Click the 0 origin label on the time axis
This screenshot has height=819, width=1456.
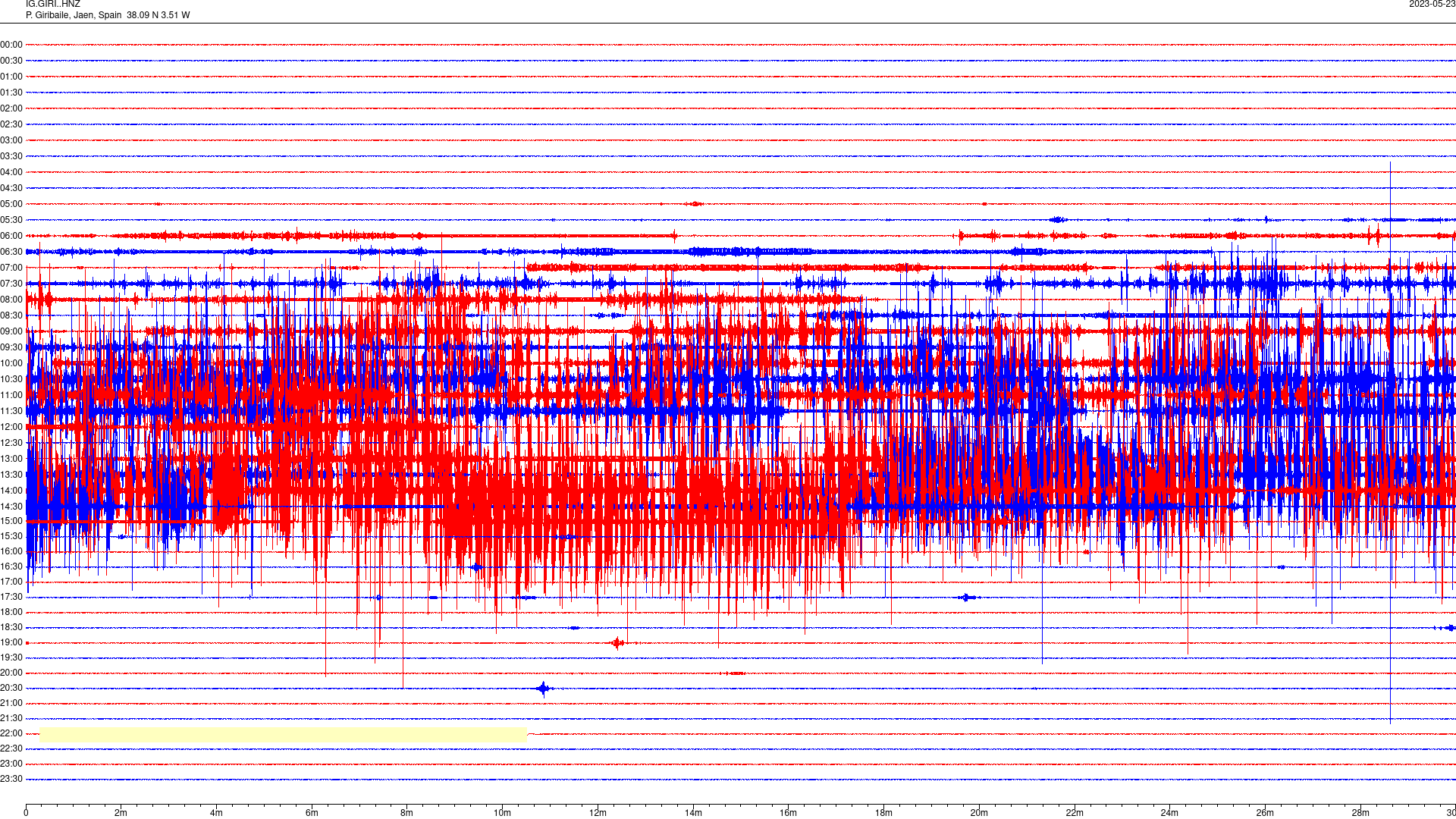coord(26,813)
